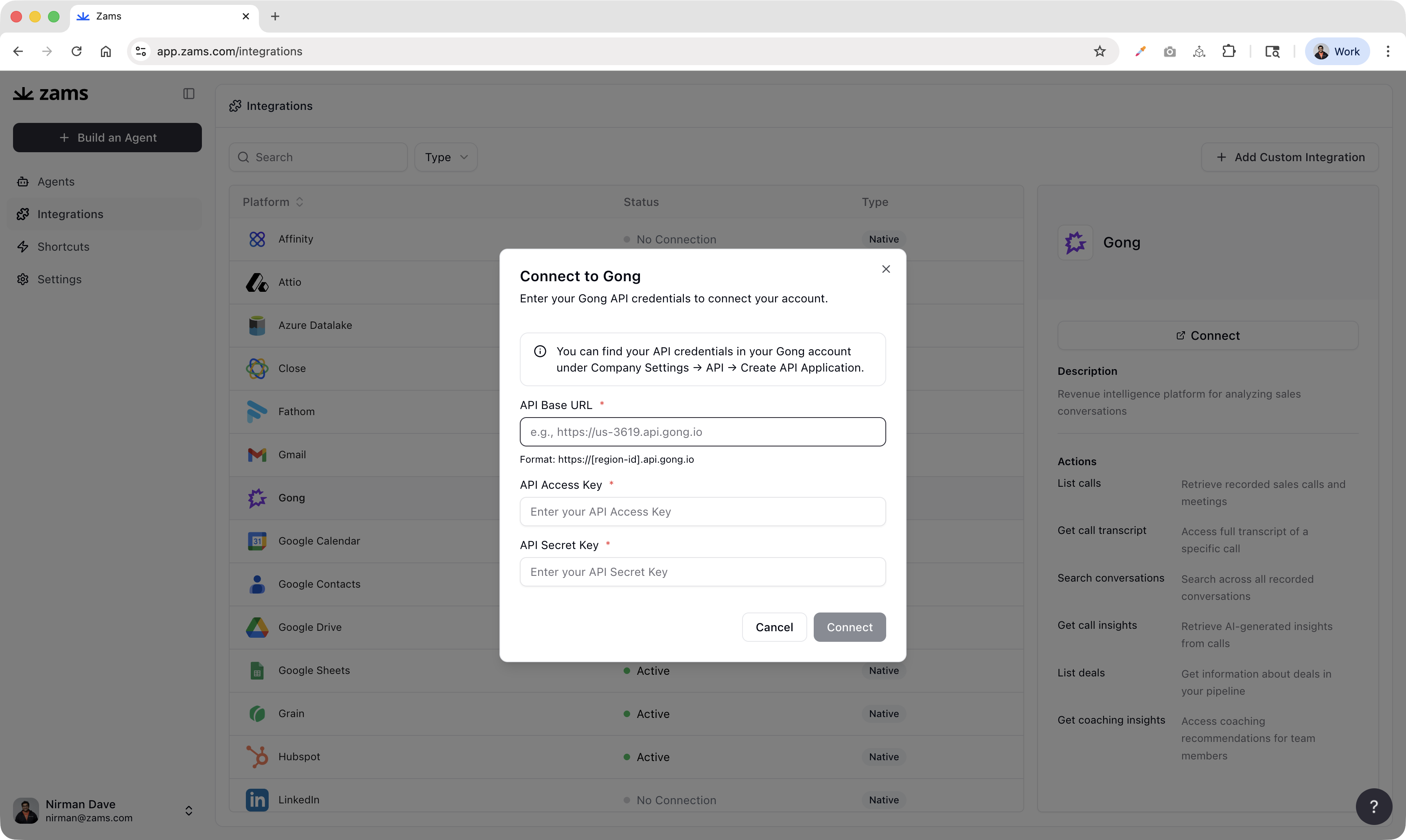Expand the Type filter dropdown
Viewport: 1406px width, 840px height.
pos(446,157)
